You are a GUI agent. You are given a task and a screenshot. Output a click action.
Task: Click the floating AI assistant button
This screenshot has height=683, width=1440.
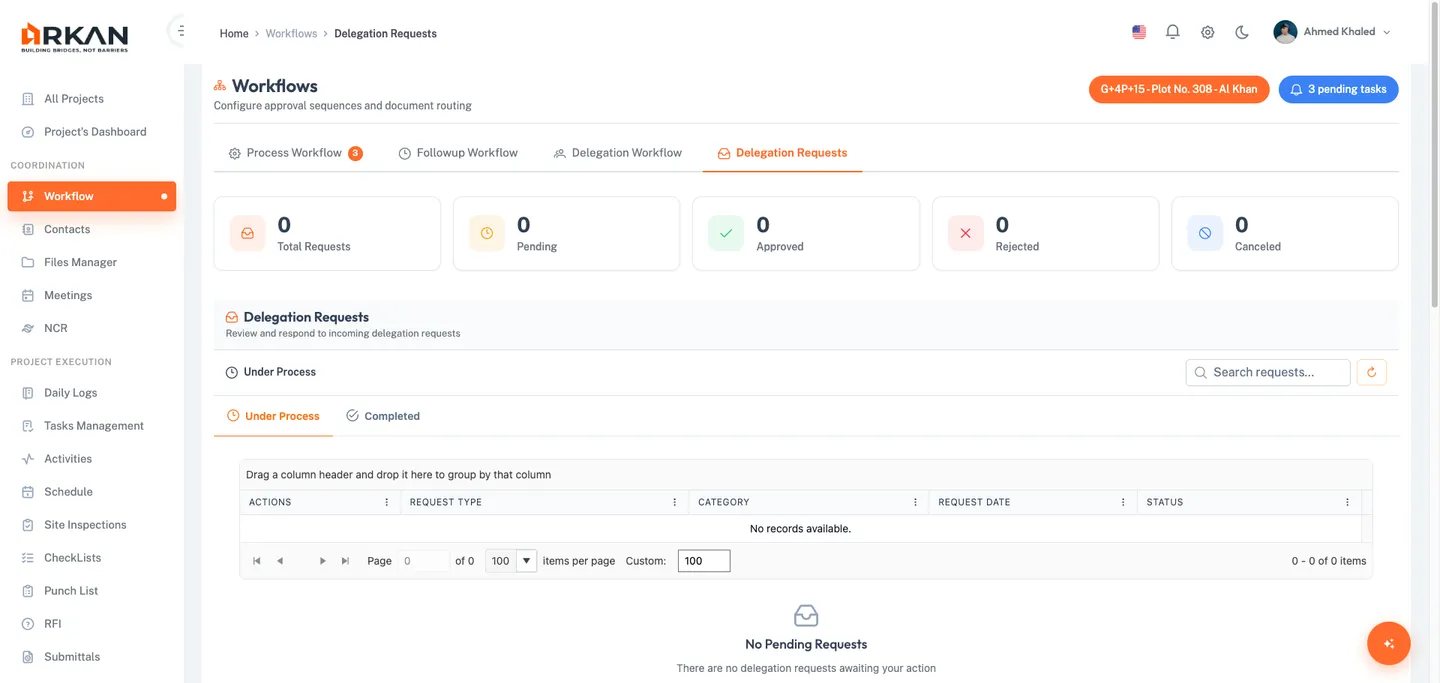1388,644
